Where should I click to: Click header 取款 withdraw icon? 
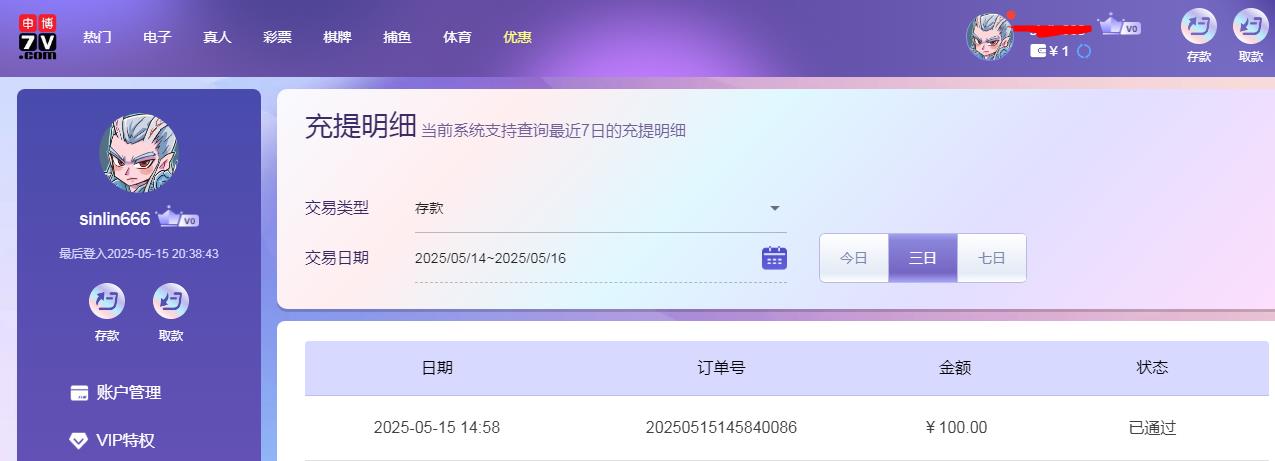tap(1251, 26)
